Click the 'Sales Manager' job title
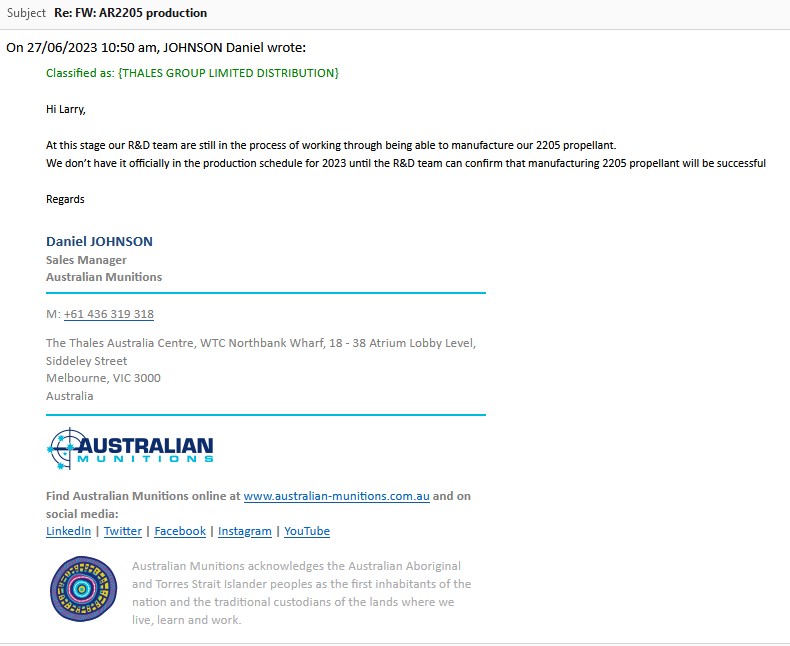 pos(86,260)
